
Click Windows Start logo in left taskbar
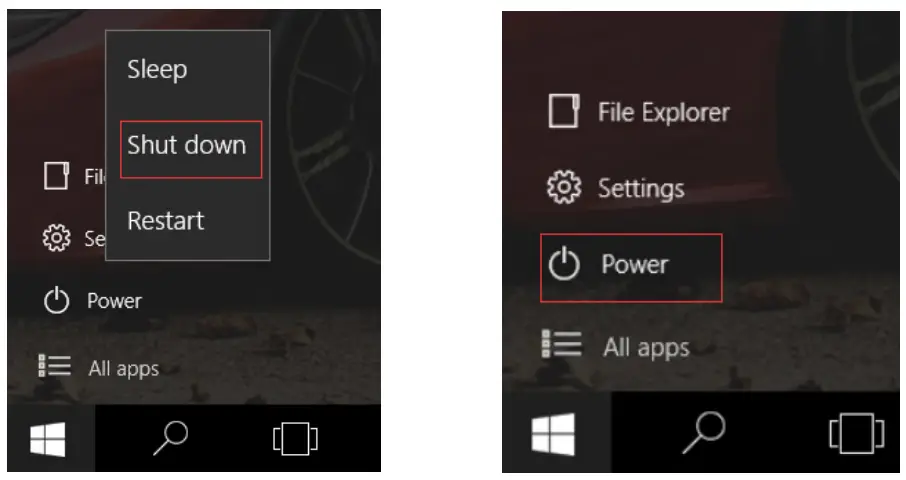[48, 439]
